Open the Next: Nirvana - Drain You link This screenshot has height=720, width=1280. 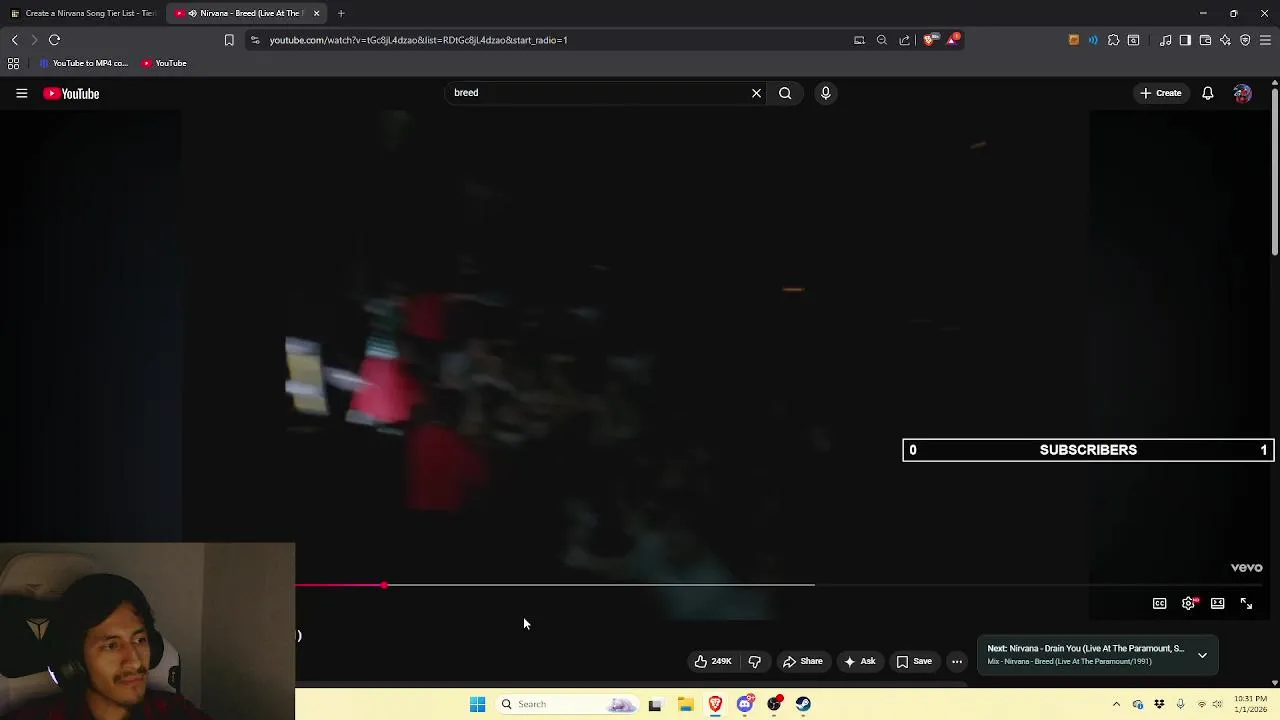click(x=1085, y=648)
